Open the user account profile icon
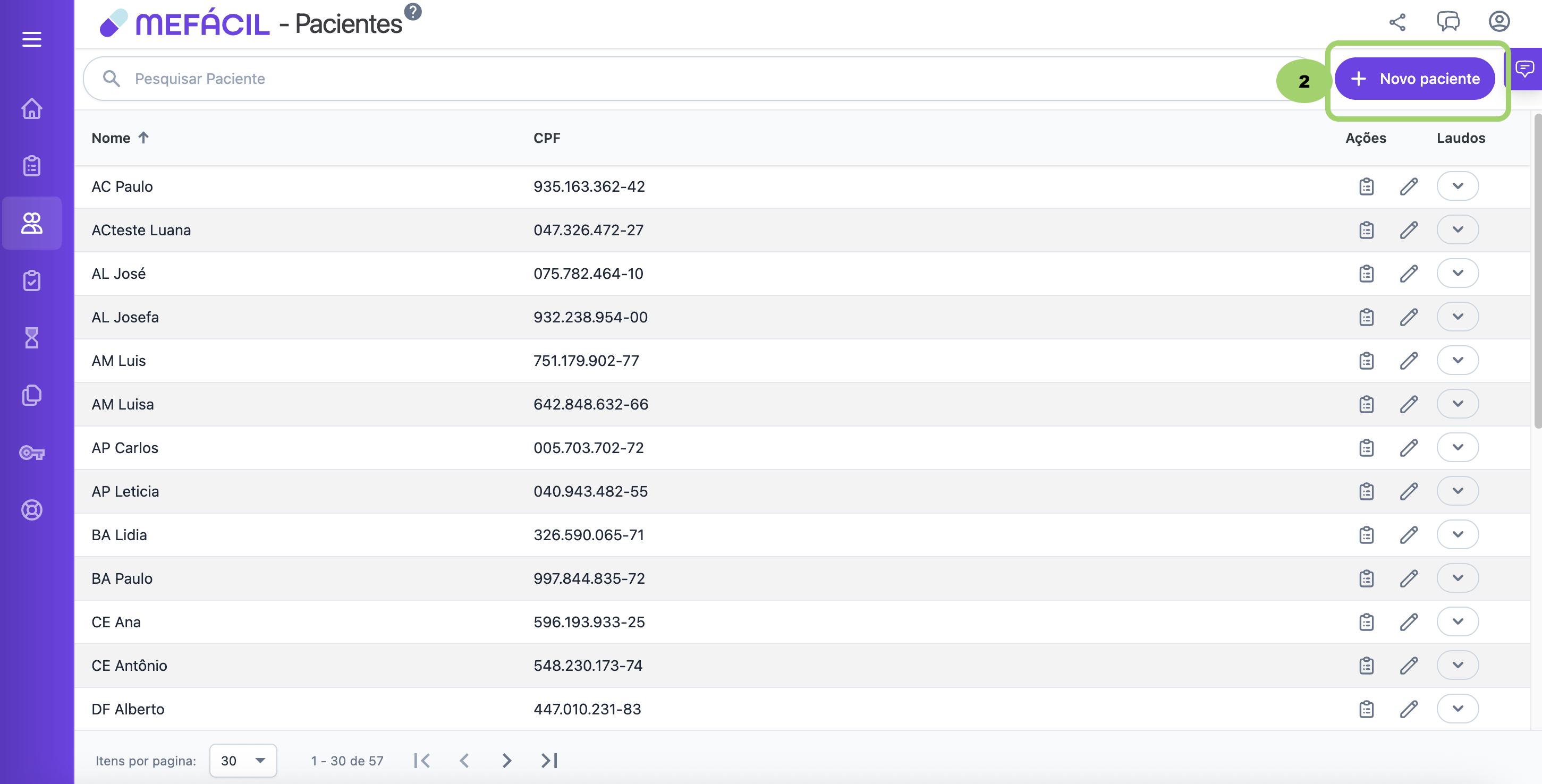 [x=1499, y=22]
